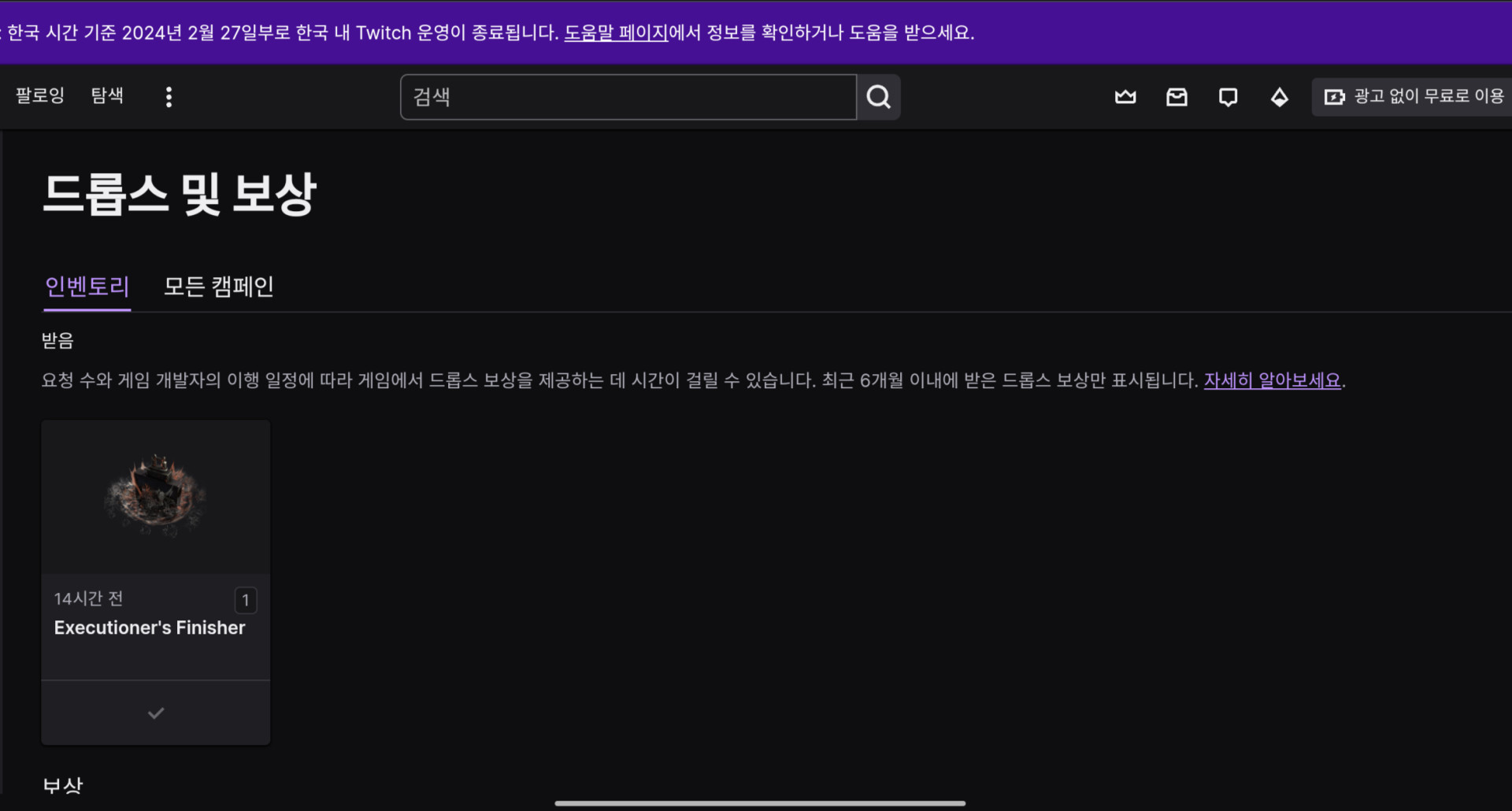Open the 탐색 menu item

[107, 95]
